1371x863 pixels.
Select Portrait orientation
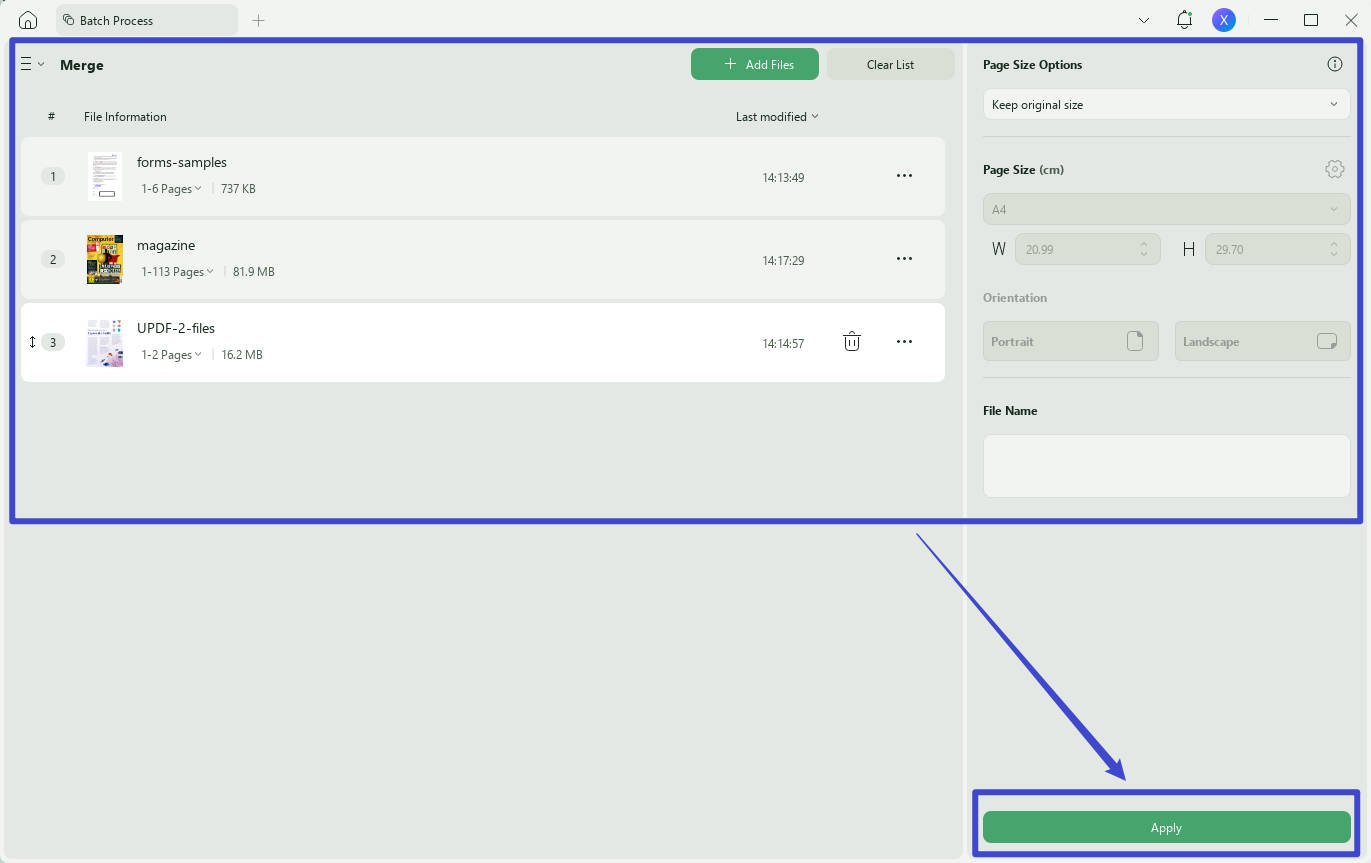pos(1070,341)
